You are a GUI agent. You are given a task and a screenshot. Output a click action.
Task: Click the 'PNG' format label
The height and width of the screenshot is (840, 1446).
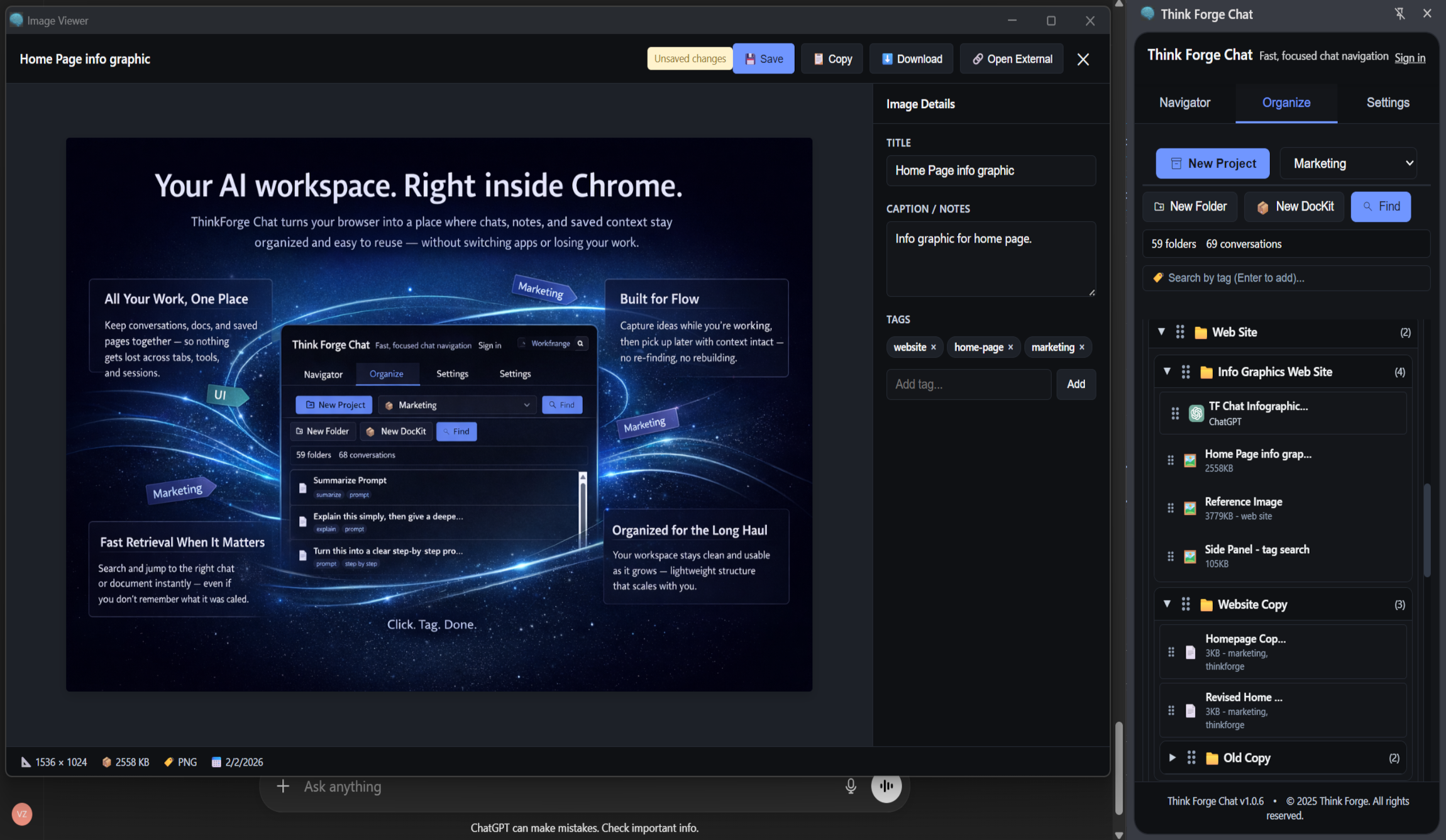pos(187,762)
